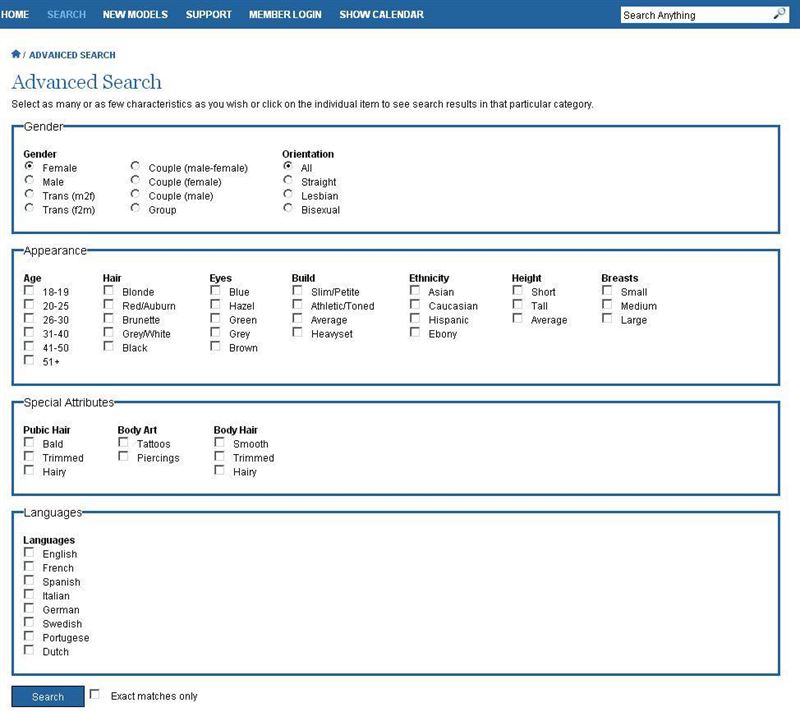
Task: Check the Green eyes checkbox
Action: (x=215, y=318)
